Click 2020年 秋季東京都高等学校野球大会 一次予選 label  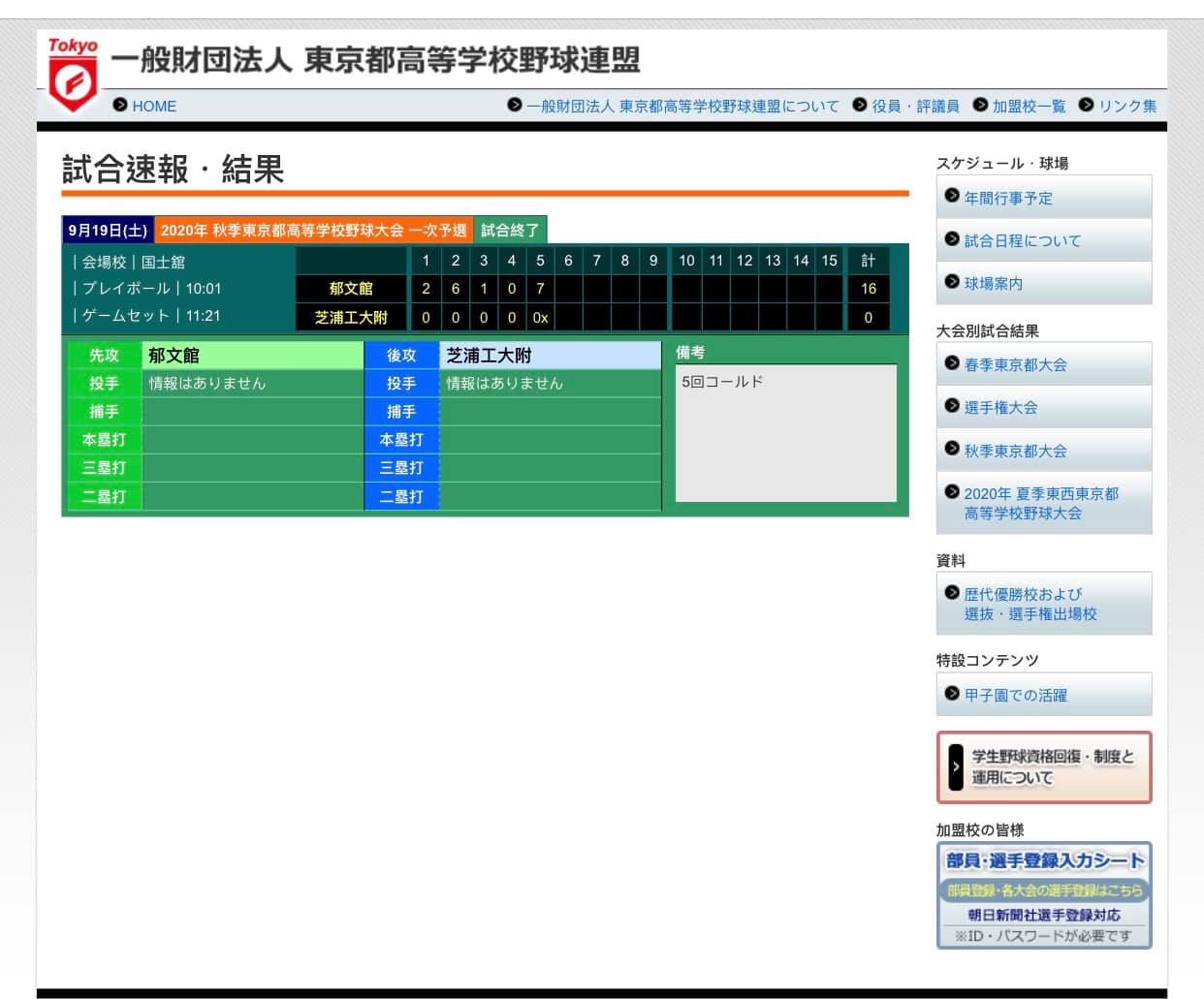click(313, 230)
